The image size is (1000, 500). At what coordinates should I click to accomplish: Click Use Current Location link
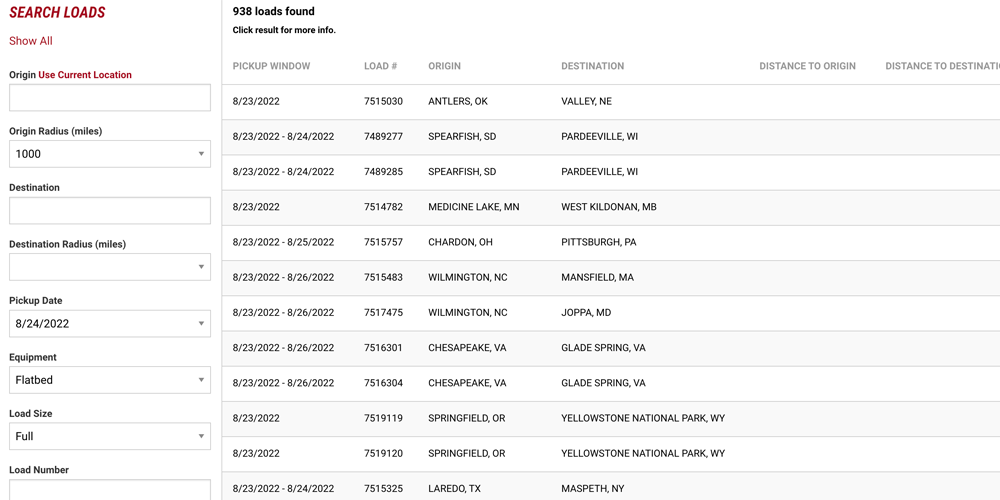85,75
